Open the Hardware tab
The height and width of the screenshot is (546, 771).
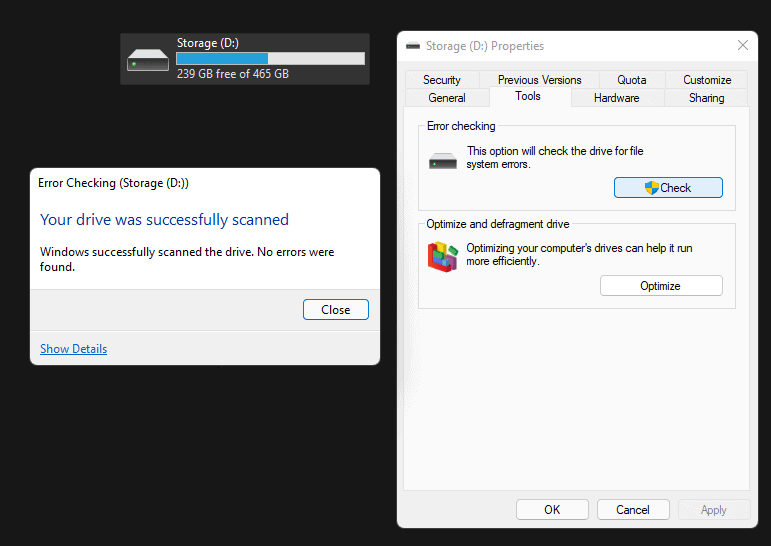tap(617, 98)
